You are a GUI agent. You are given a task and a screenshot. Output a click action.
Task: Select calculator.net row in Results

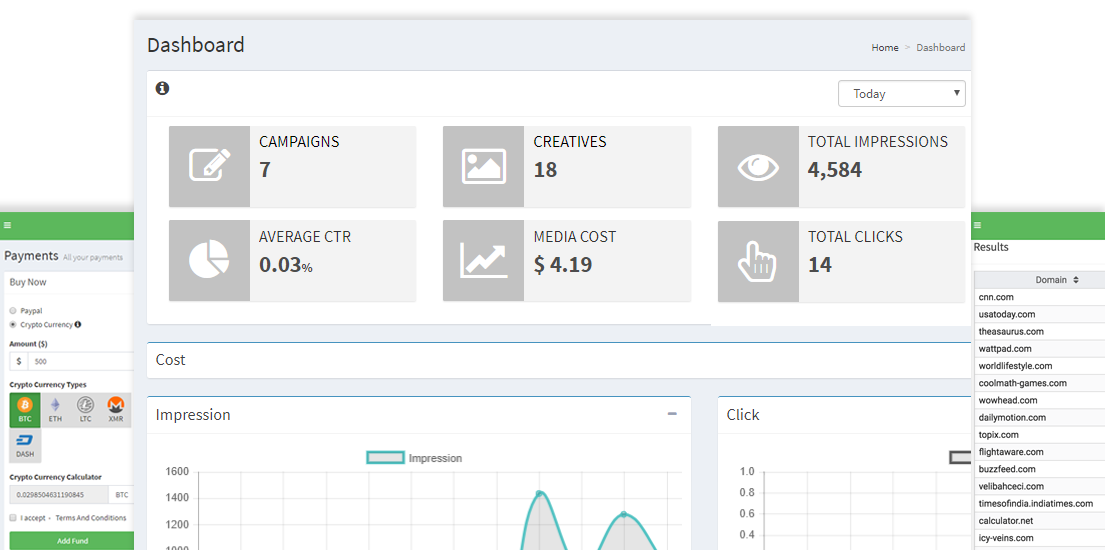pos(1039,521)
